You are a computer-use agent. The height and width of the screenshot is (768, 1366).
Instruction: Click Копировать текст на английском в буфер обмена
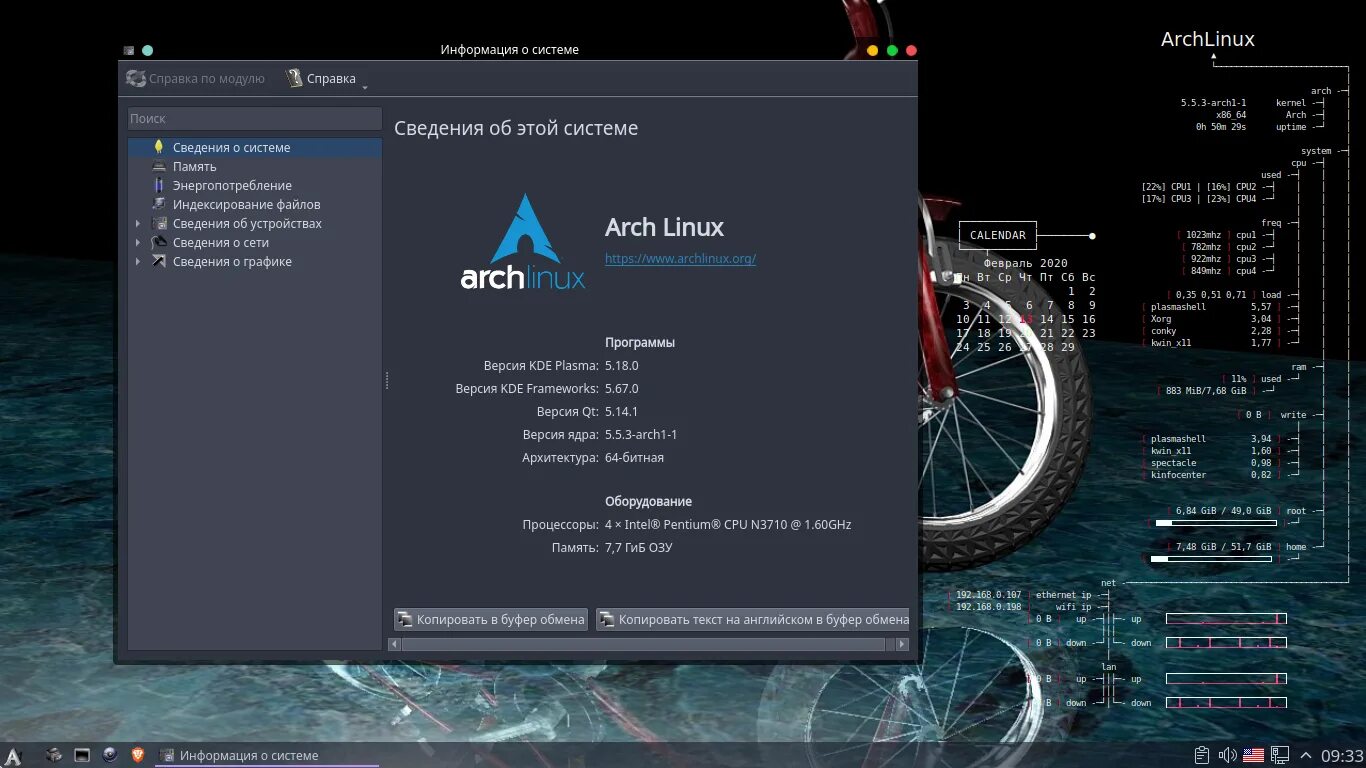click(x=753, y=619)
